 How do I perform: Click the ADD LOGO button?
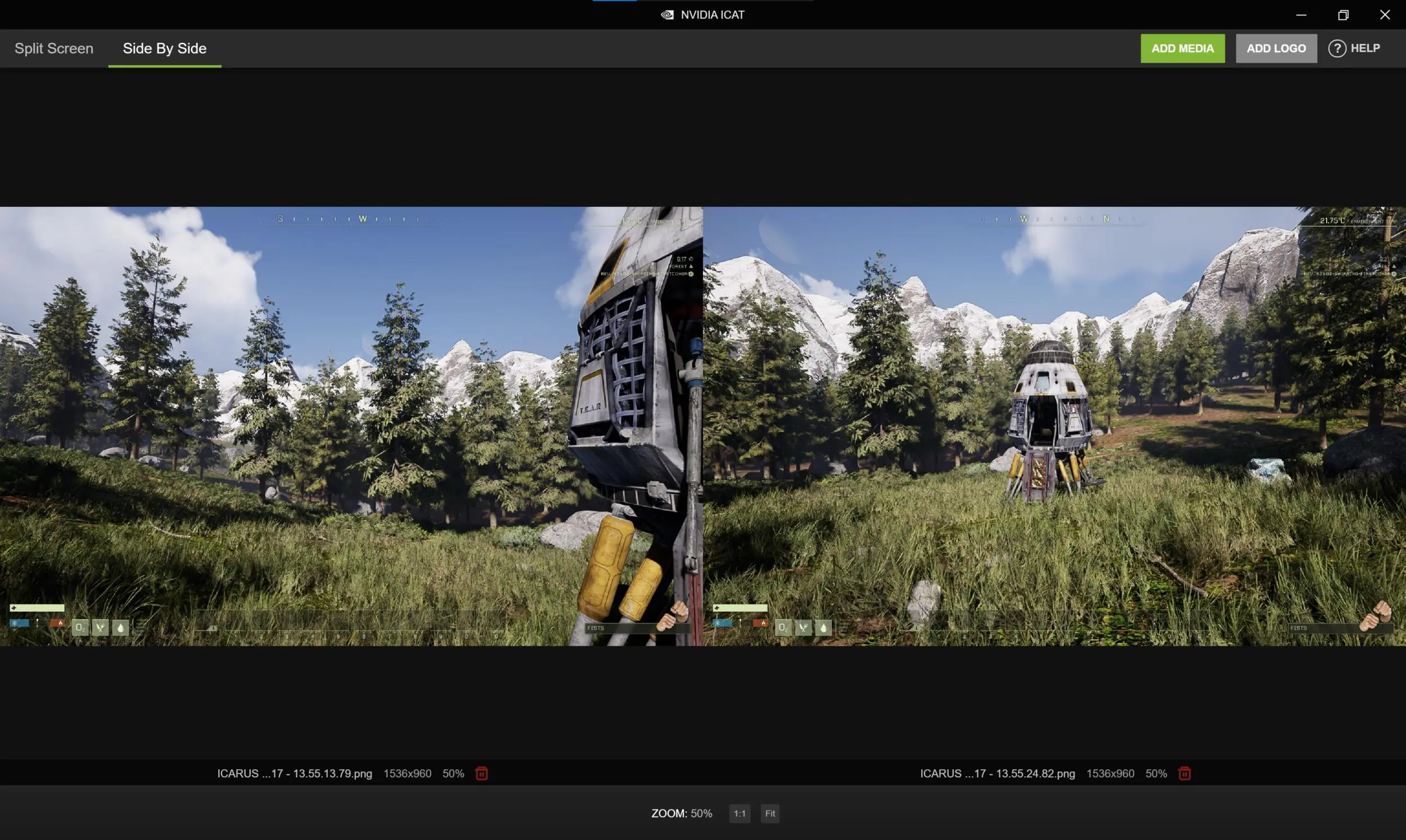pyautogui.click(x=1276, y=49)
